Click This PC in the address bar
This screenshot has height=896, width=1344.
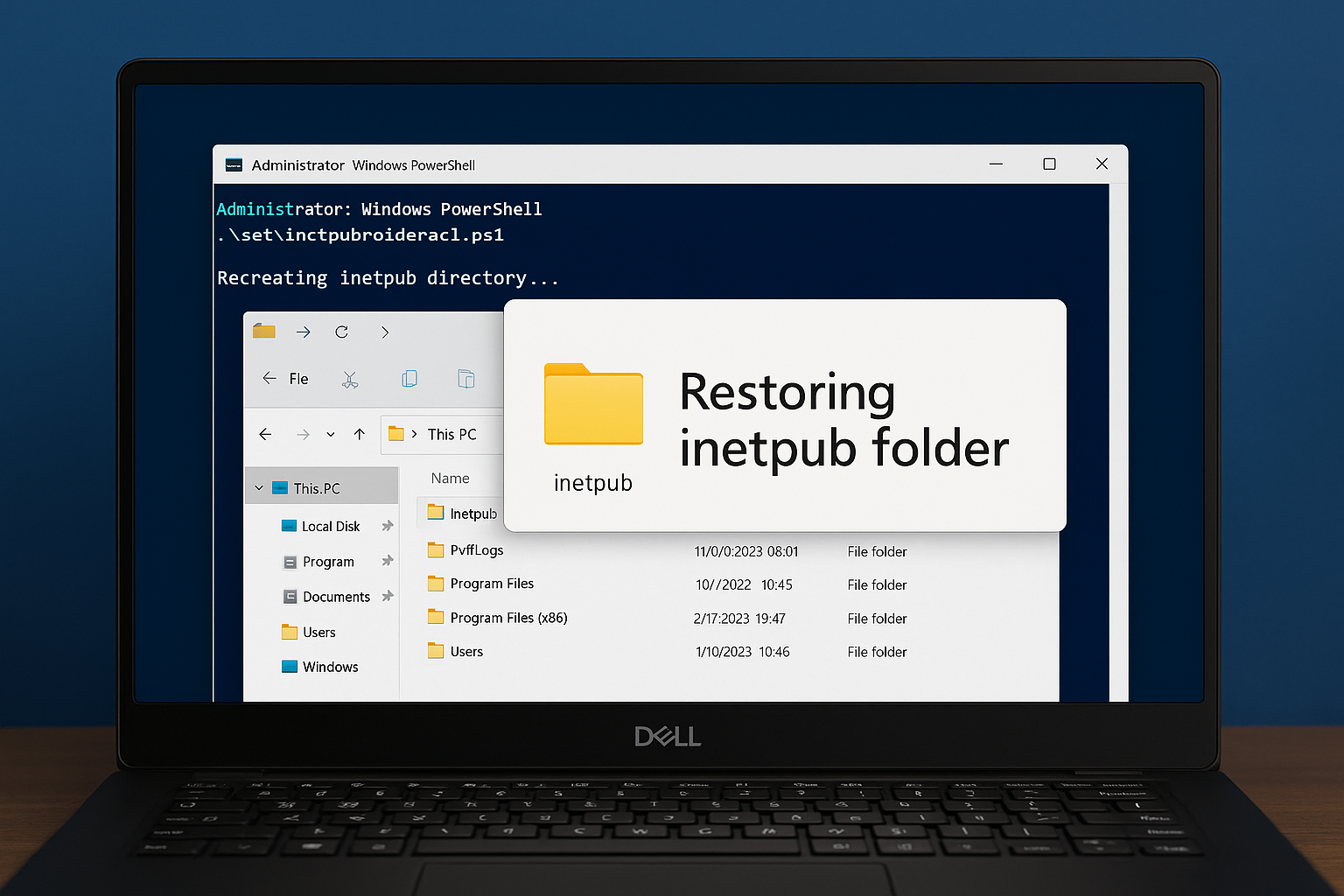pyautogui.click(x=451, y=434)
